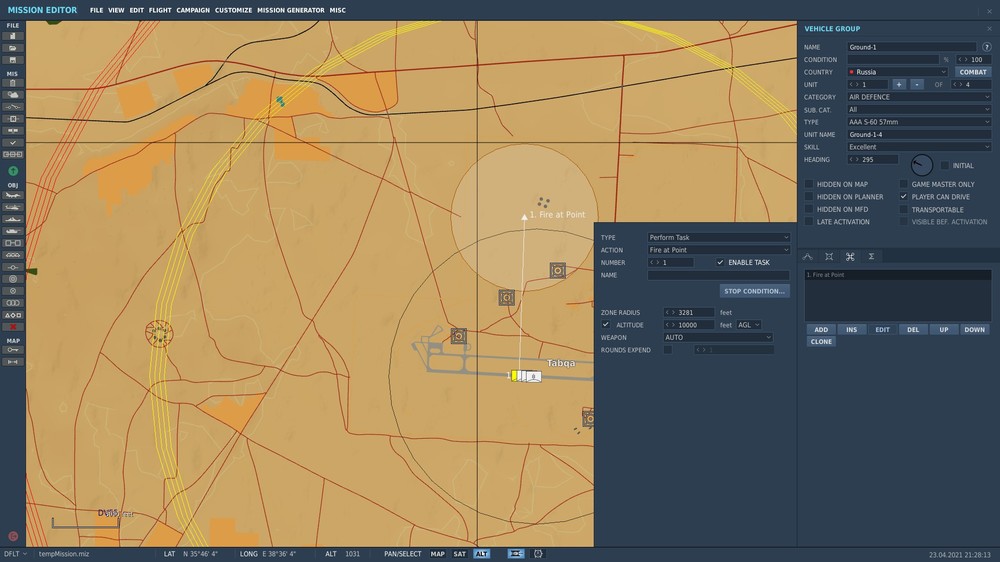
Task: Open the sigma summary tab icon
Action: (871, 257)
